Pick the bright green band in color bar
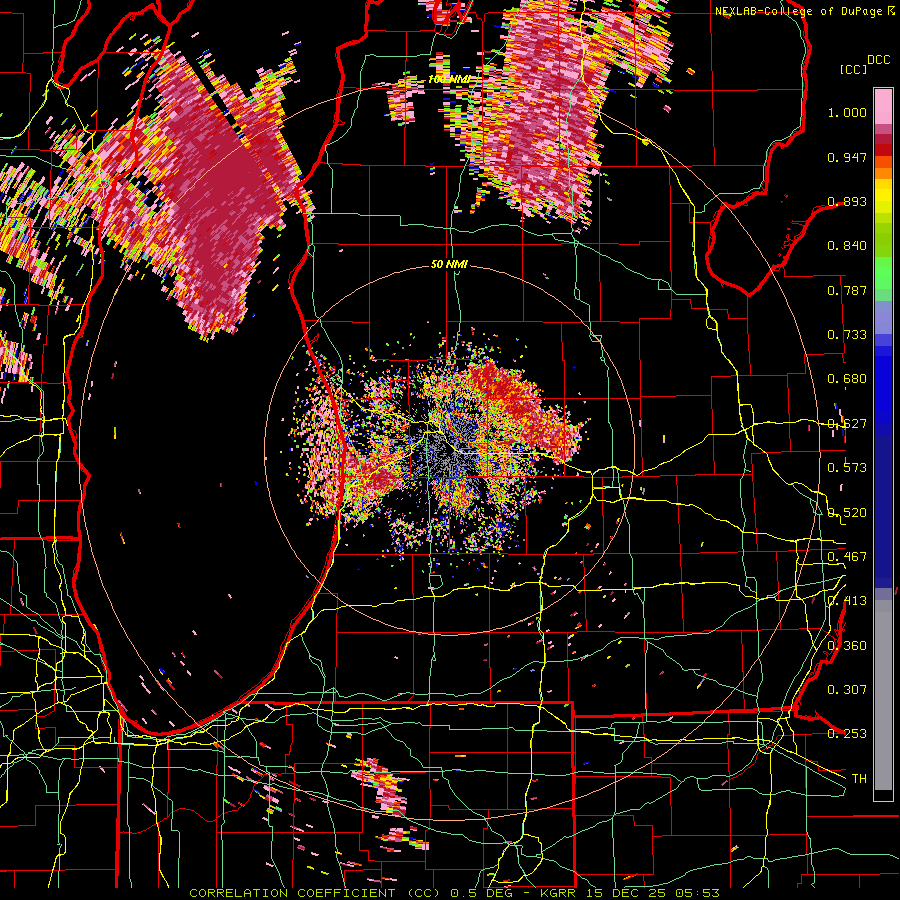The image size is (900, 900). coord(883,273)
